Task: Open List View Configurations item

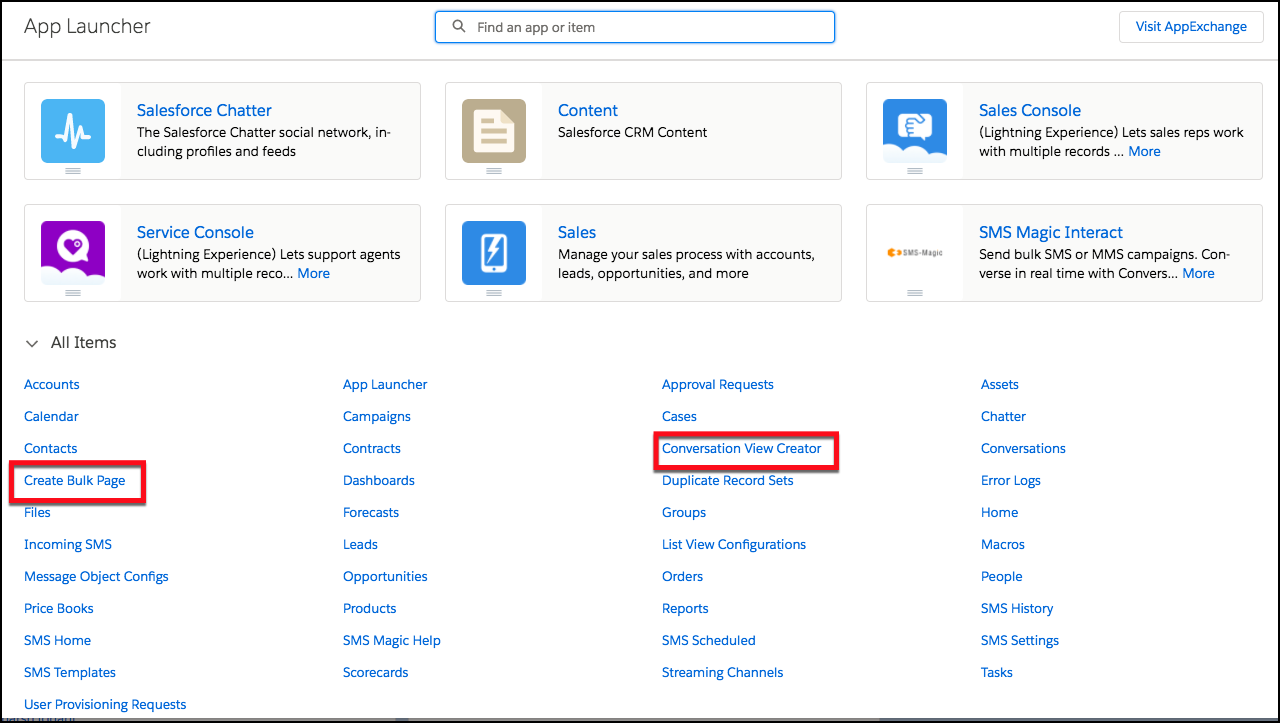Action: coord(734,545)
